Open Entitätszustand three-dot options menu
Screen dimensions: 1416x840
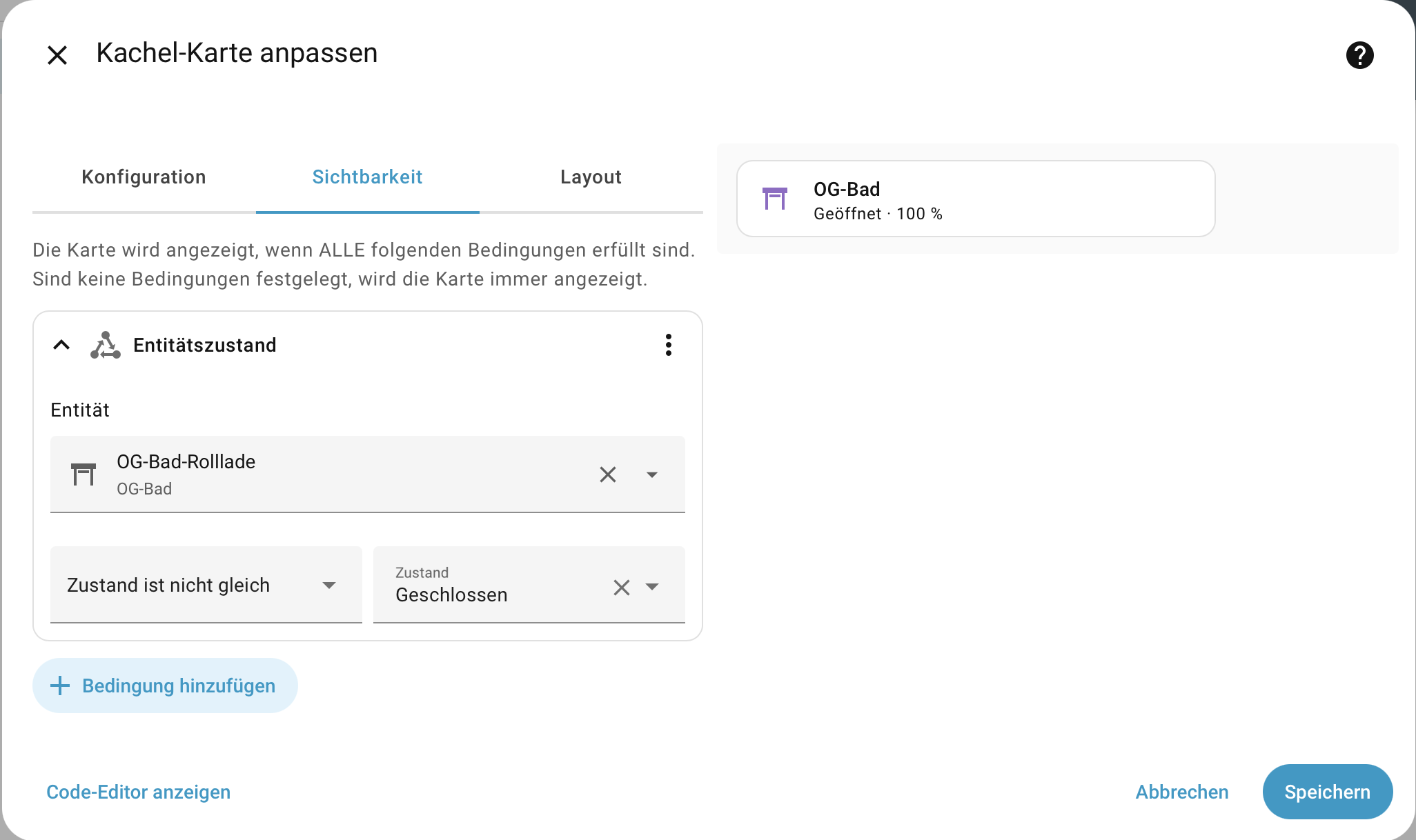coord(668,345)
